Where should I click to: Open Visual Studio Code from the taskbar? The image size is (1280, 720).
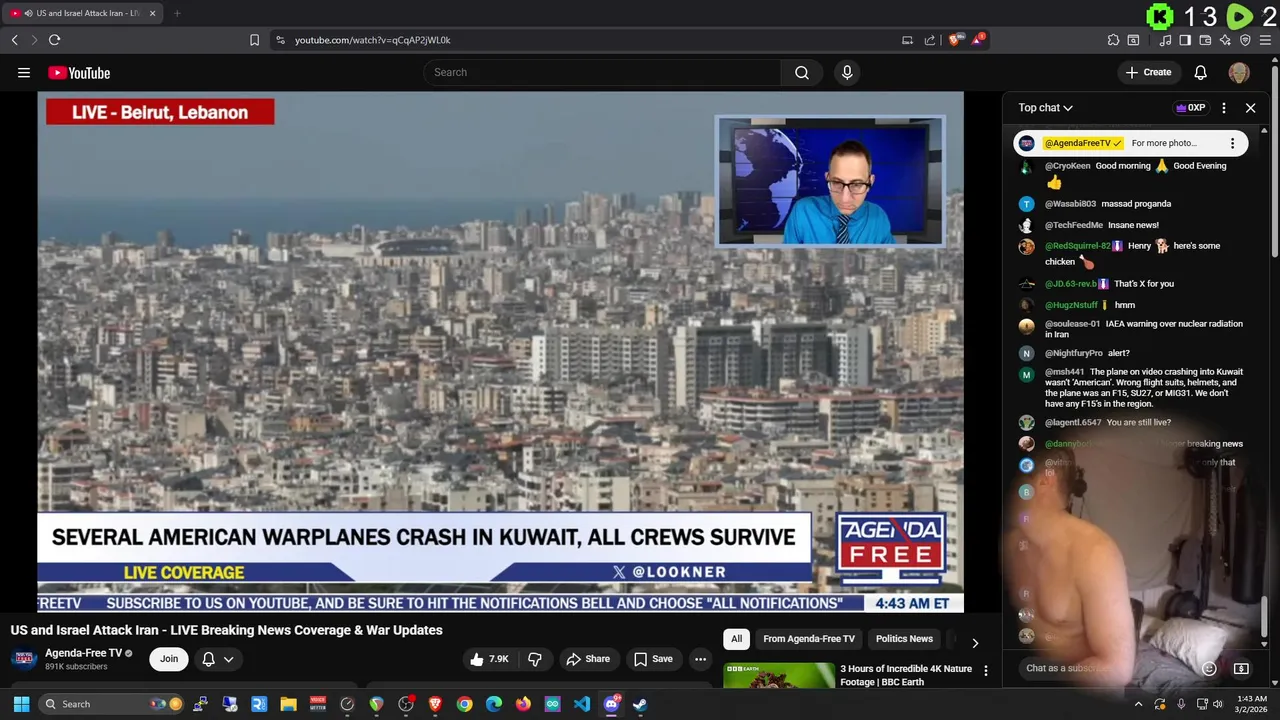tap(582, 704)
